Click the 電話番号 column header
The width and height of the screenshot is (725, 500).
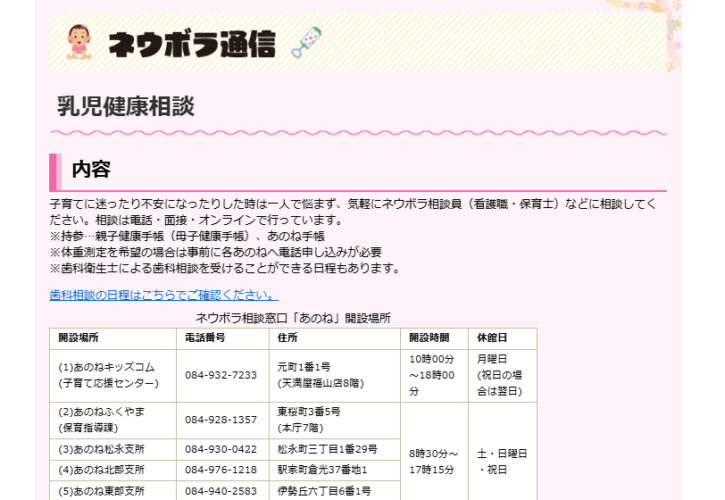point(205,338)
